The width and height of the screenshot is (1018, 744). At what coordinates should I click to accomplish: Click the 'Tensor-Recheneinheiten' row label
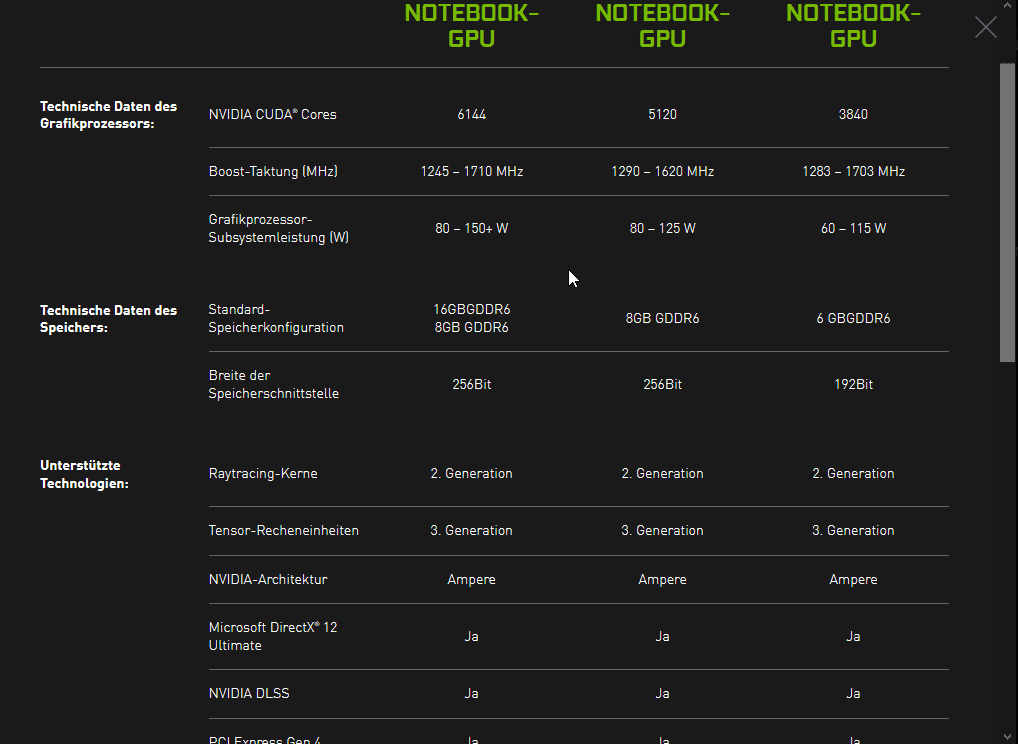point(284,530)
